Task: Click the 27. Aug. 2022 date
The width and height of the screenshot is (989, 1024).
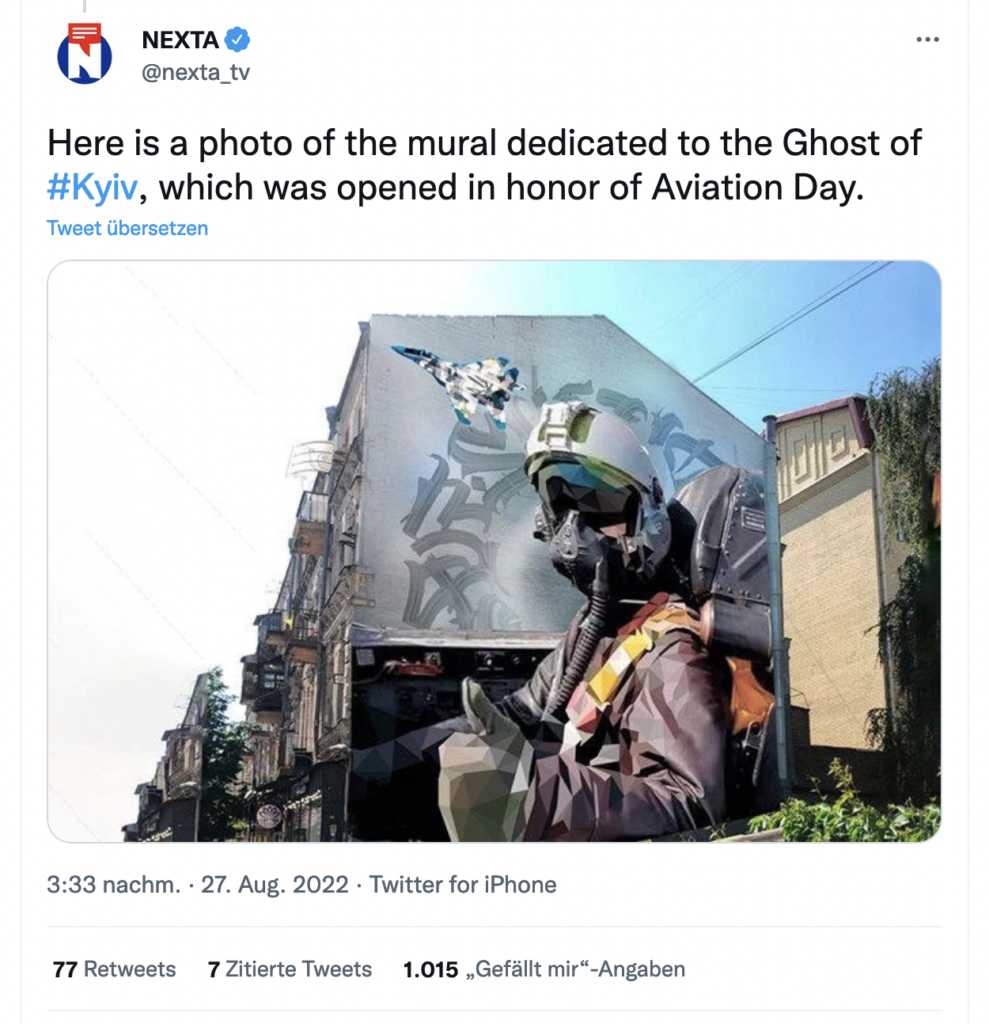Action: [274, 884]
